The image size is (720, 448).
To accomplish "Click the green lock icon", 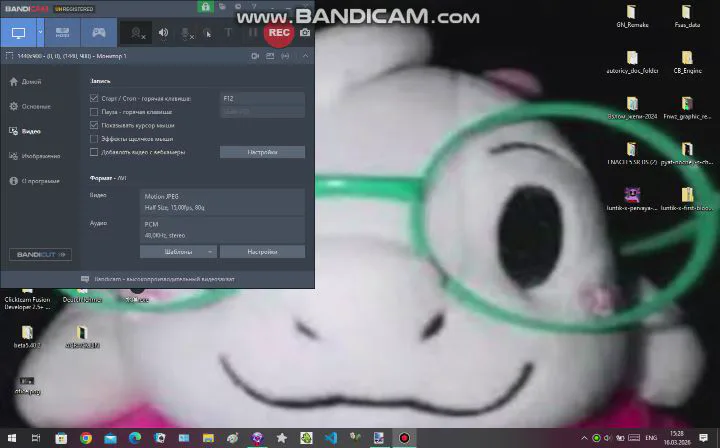I will coord(205,6).
